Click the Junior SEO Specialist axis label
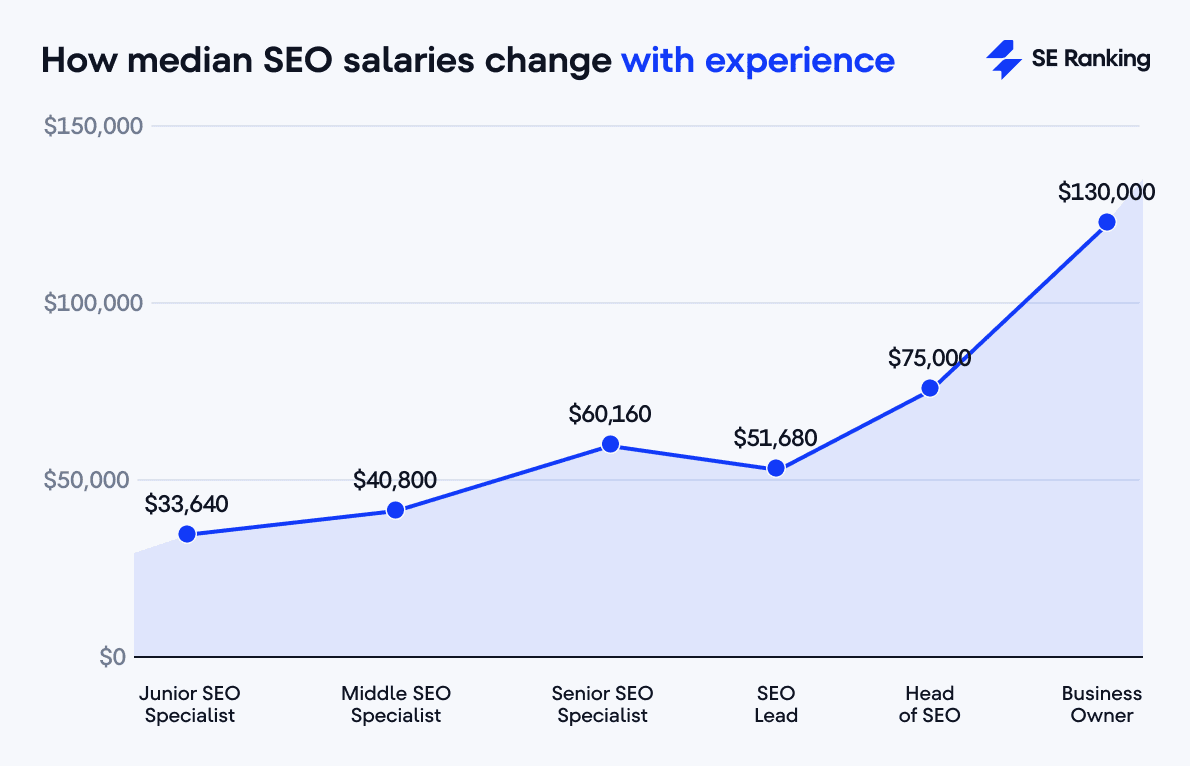This screenshot has width=1190, height=766. [x=190, y=704]
